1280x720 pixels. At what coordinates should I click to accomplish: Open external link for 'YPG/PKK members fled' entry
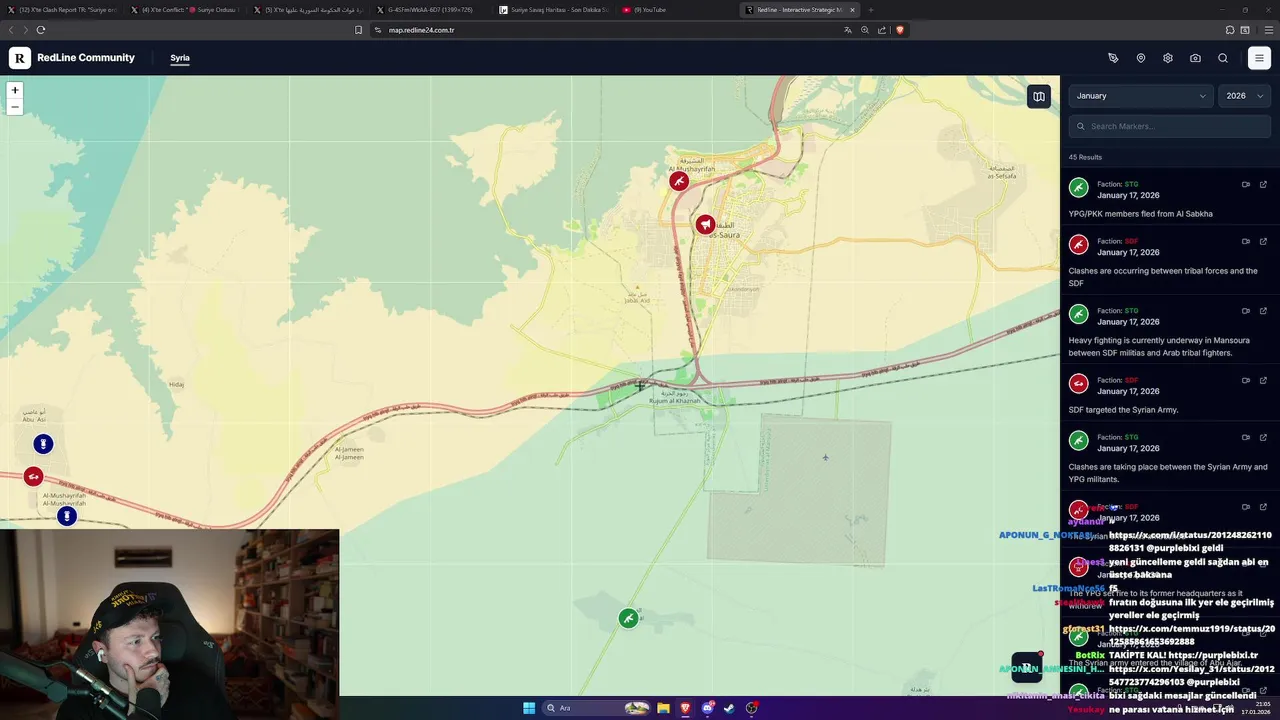point(1263,184)
